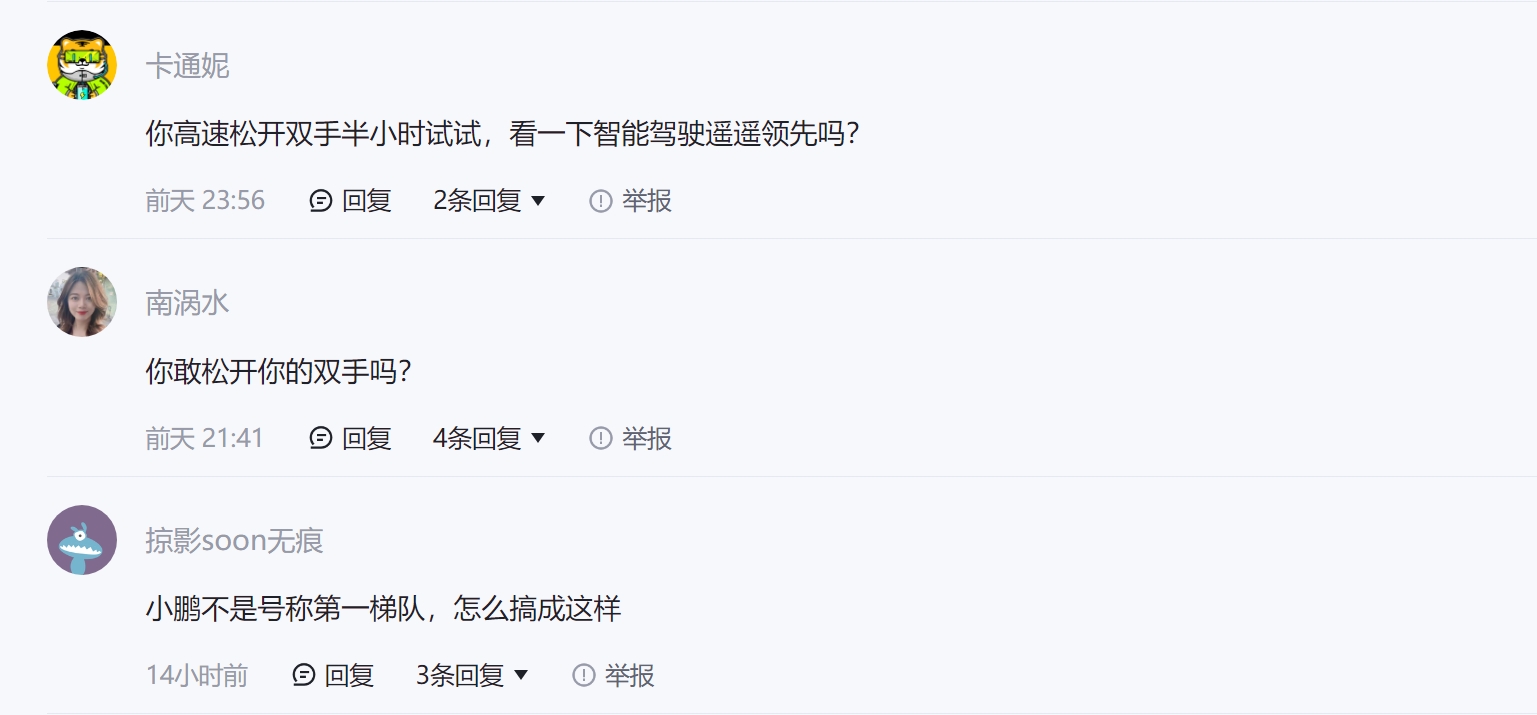1537x715 pixels.
Task: Click the report exclamation icon on 卡通妮's comment
Action: [x=600, y=201]
